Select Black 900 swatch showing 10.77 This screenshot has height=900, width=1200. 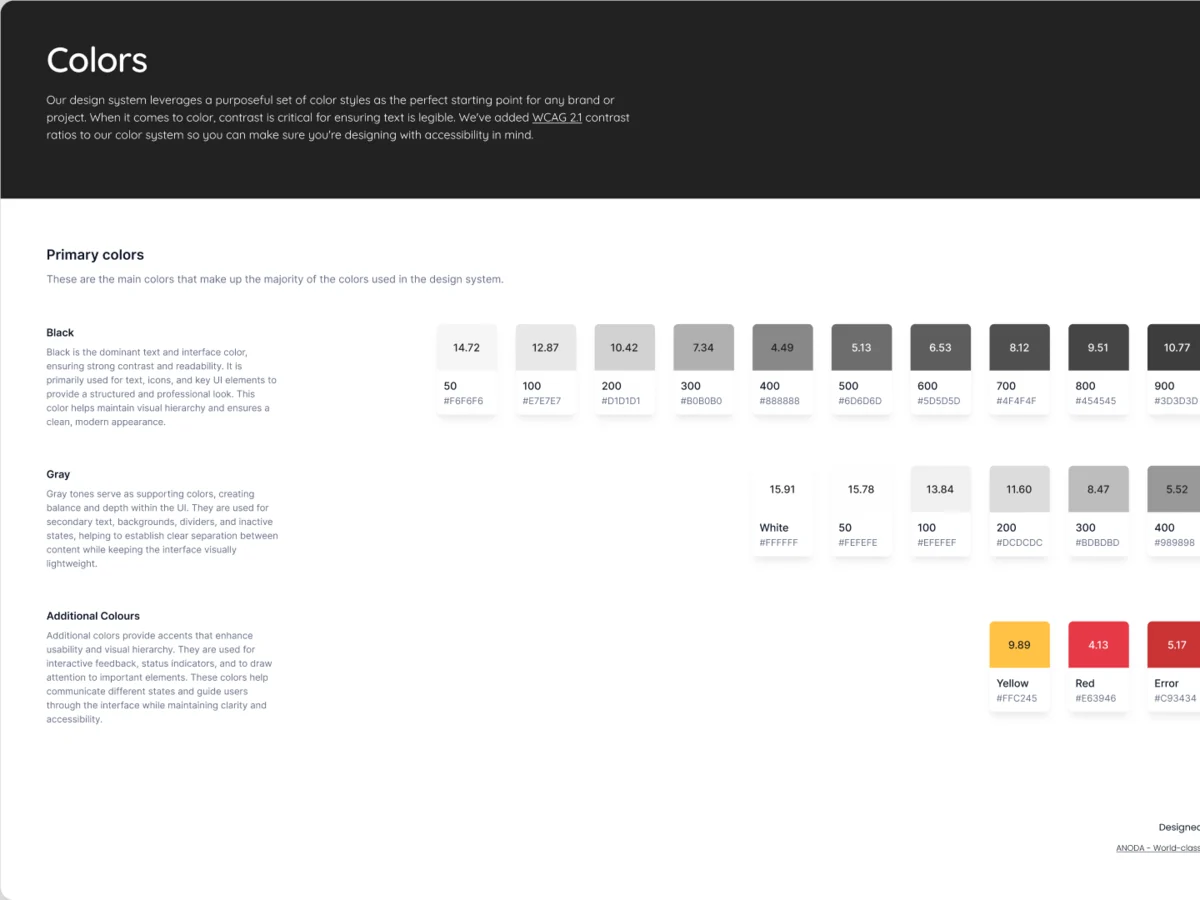click(1174, 348)
